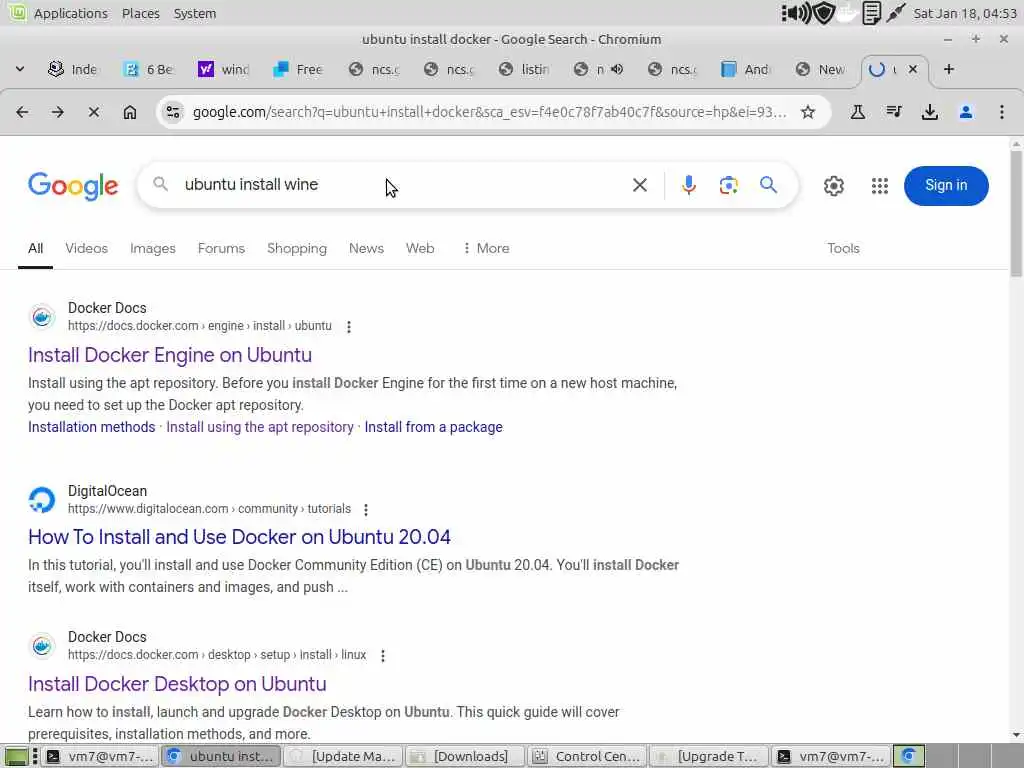Mute the tab playing audio

[x=617, y=69]
